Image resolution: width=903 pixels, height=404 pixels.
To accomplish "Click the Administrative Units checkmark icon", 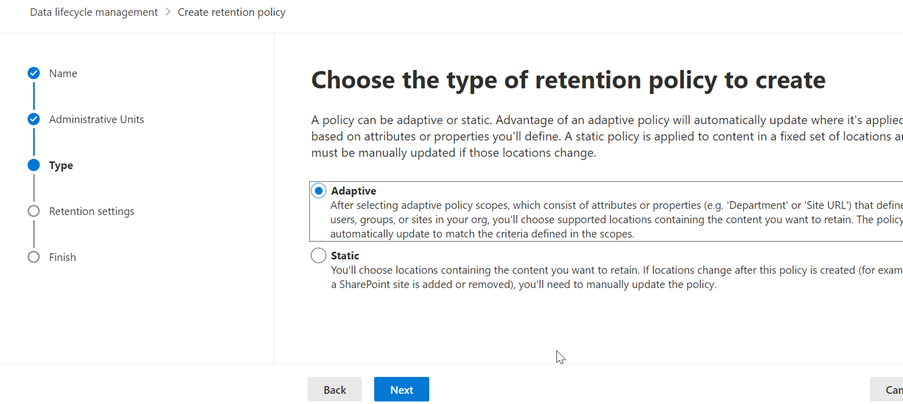I will tap(34, 119).
